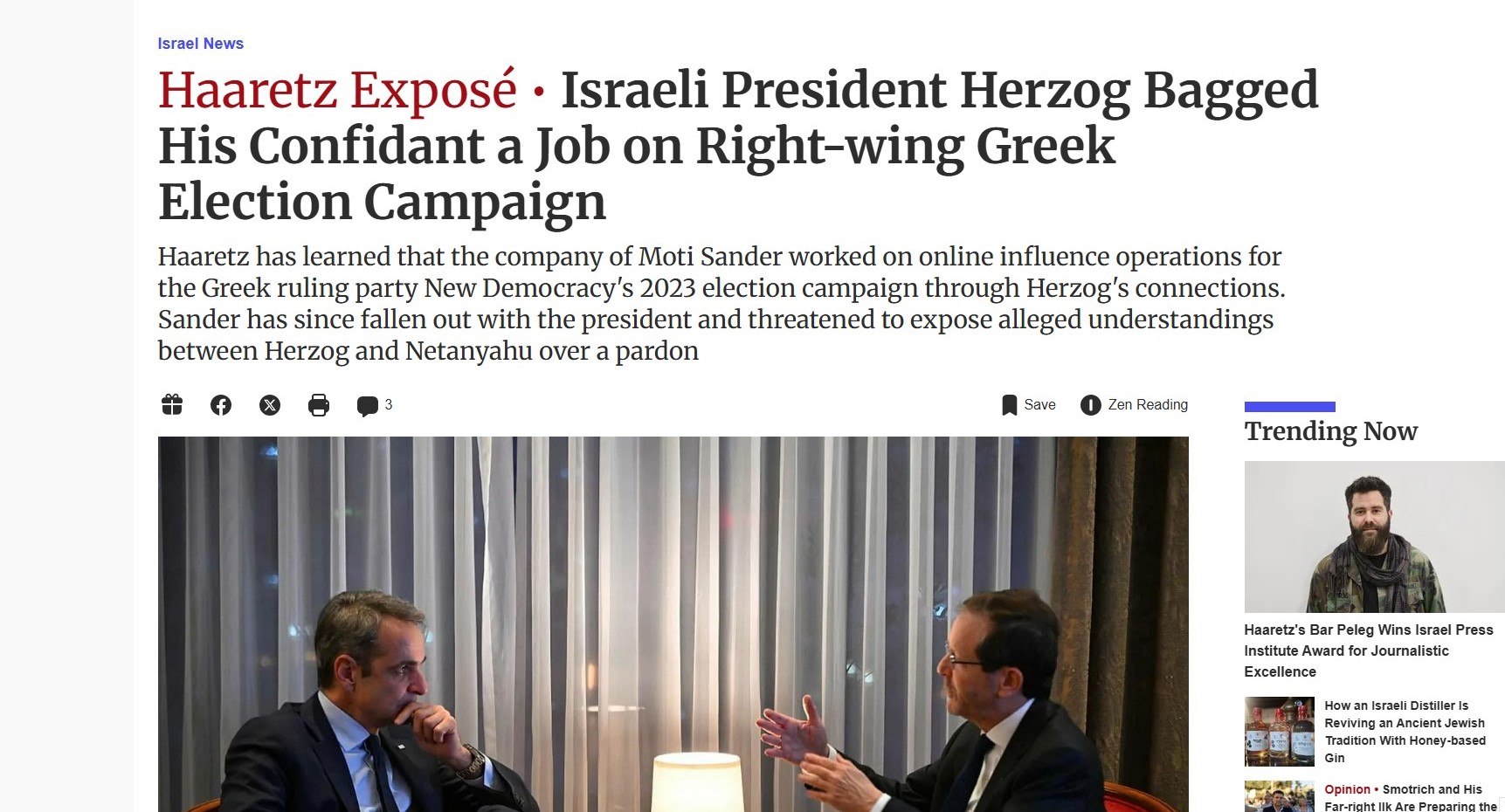Image resolution: width=1505 pixels, height=812 pixels.
Task: Open the Israel News section link
Action: point(200,44)
